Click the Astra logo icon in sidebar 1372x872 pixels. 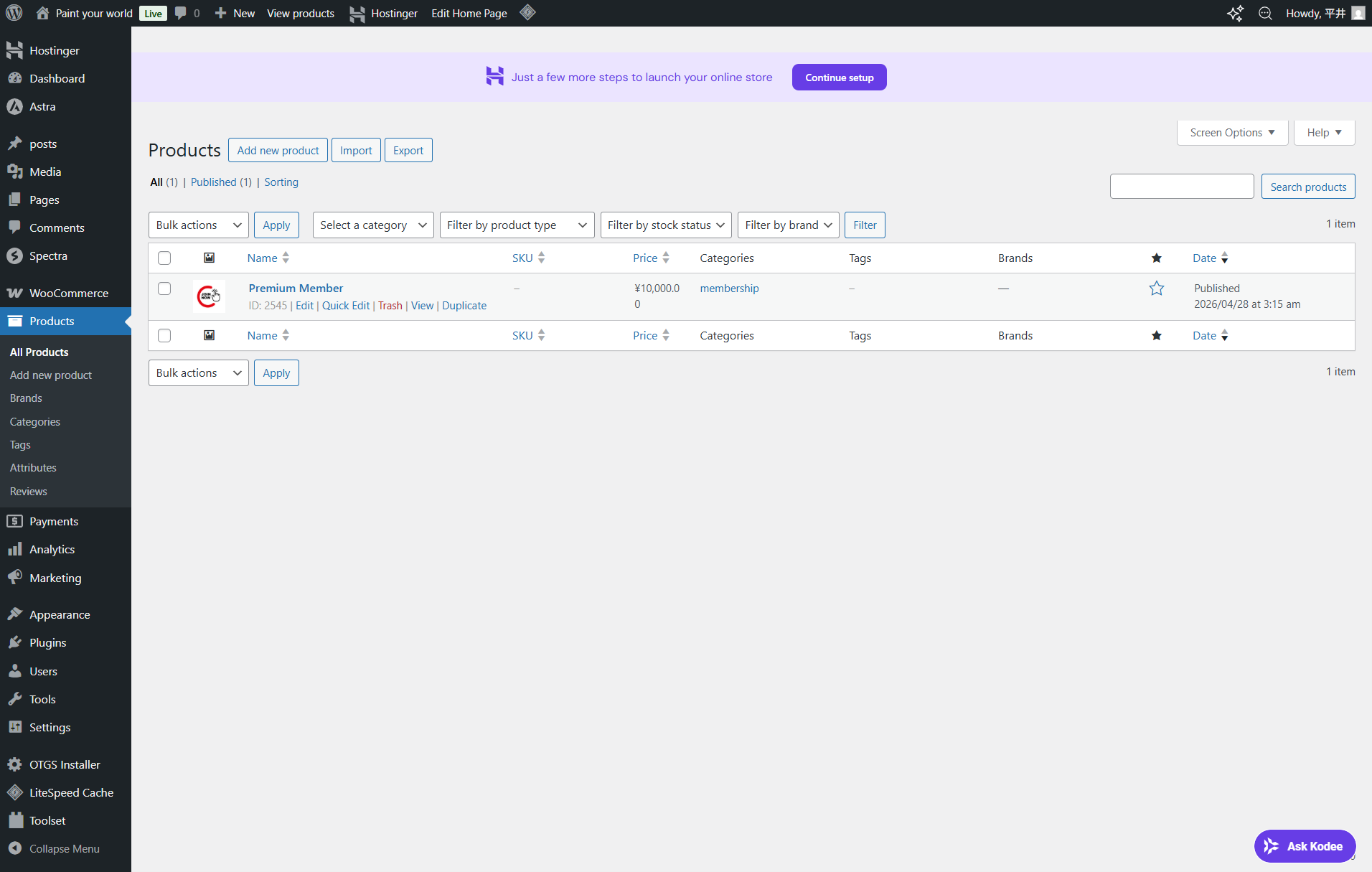[14, 106]
